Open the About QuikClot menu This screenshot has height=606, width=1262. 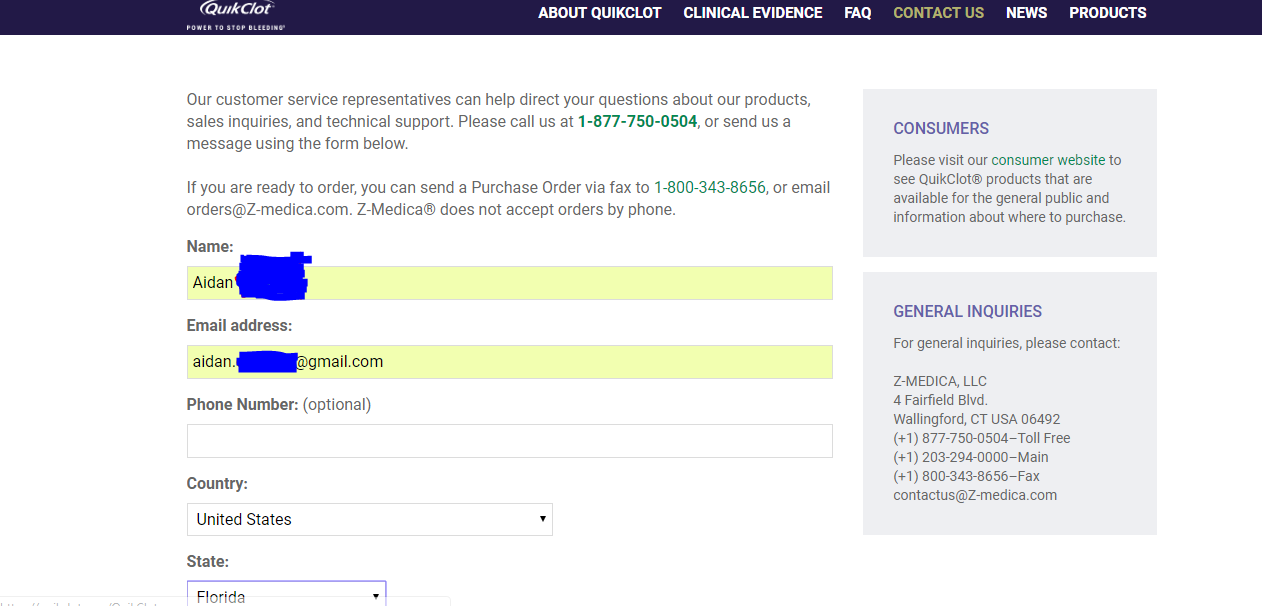(x=600, y=13)
